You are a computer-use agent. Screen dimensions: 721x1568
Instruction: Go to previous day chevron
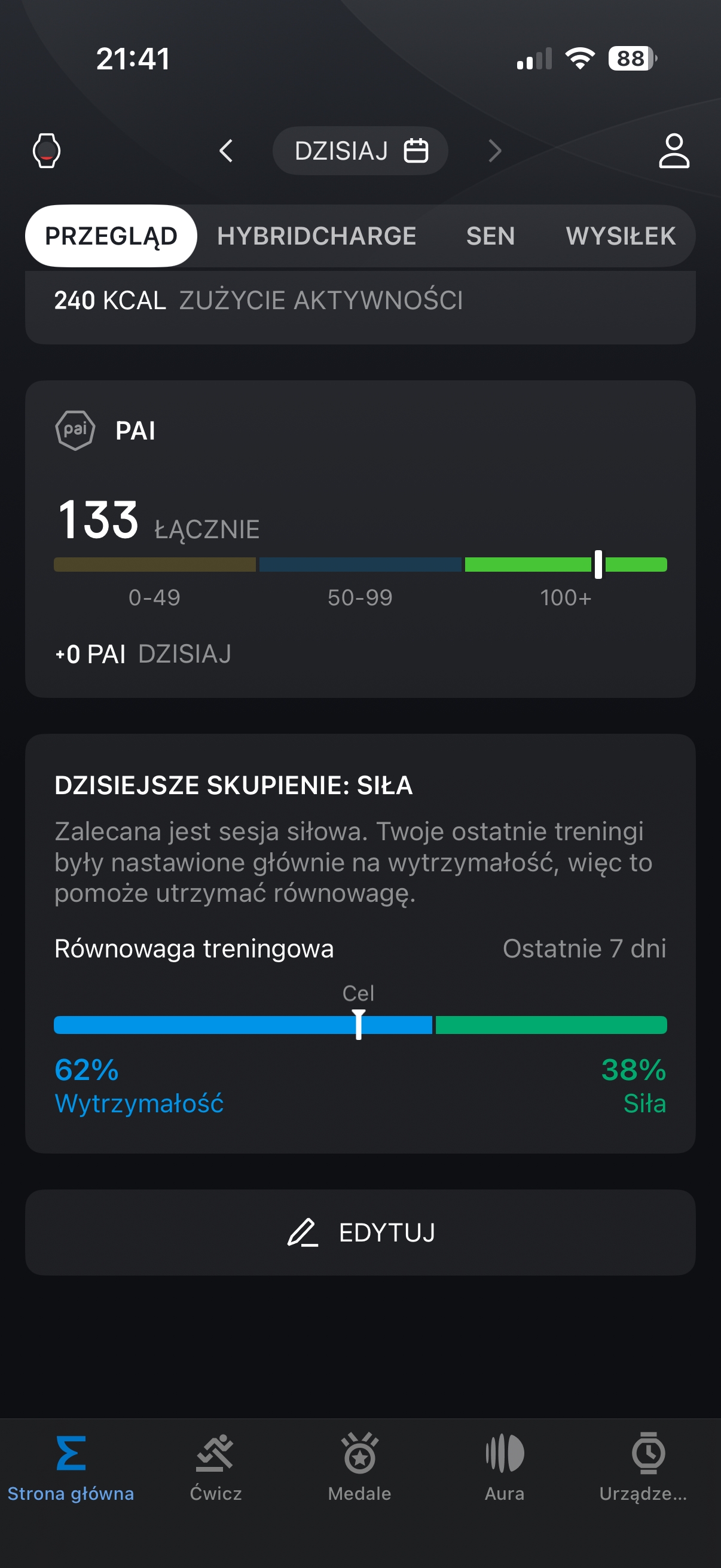(226, 150)
